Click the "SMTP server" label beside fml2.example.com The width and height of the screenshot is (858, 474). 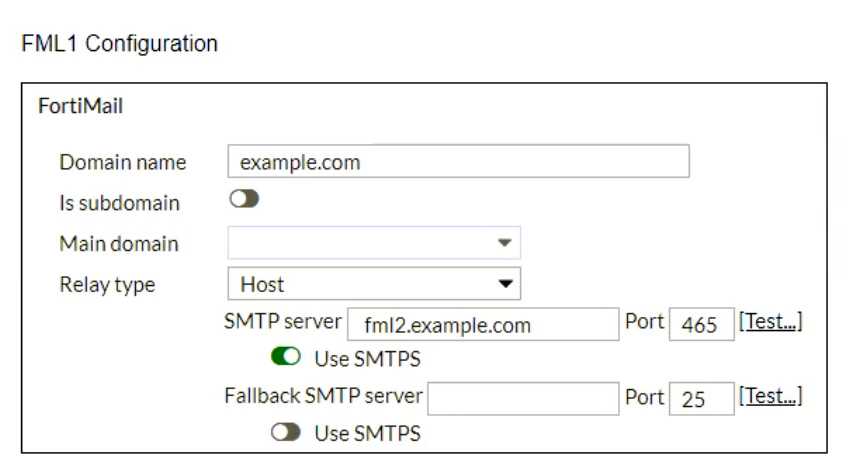[x=283, y=322]
